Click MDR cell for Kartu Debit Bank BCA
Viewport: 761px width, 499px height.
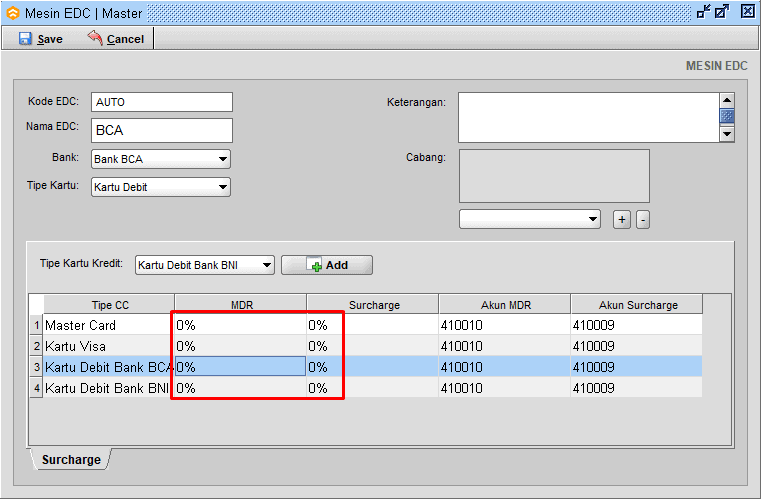coord(241,367)
